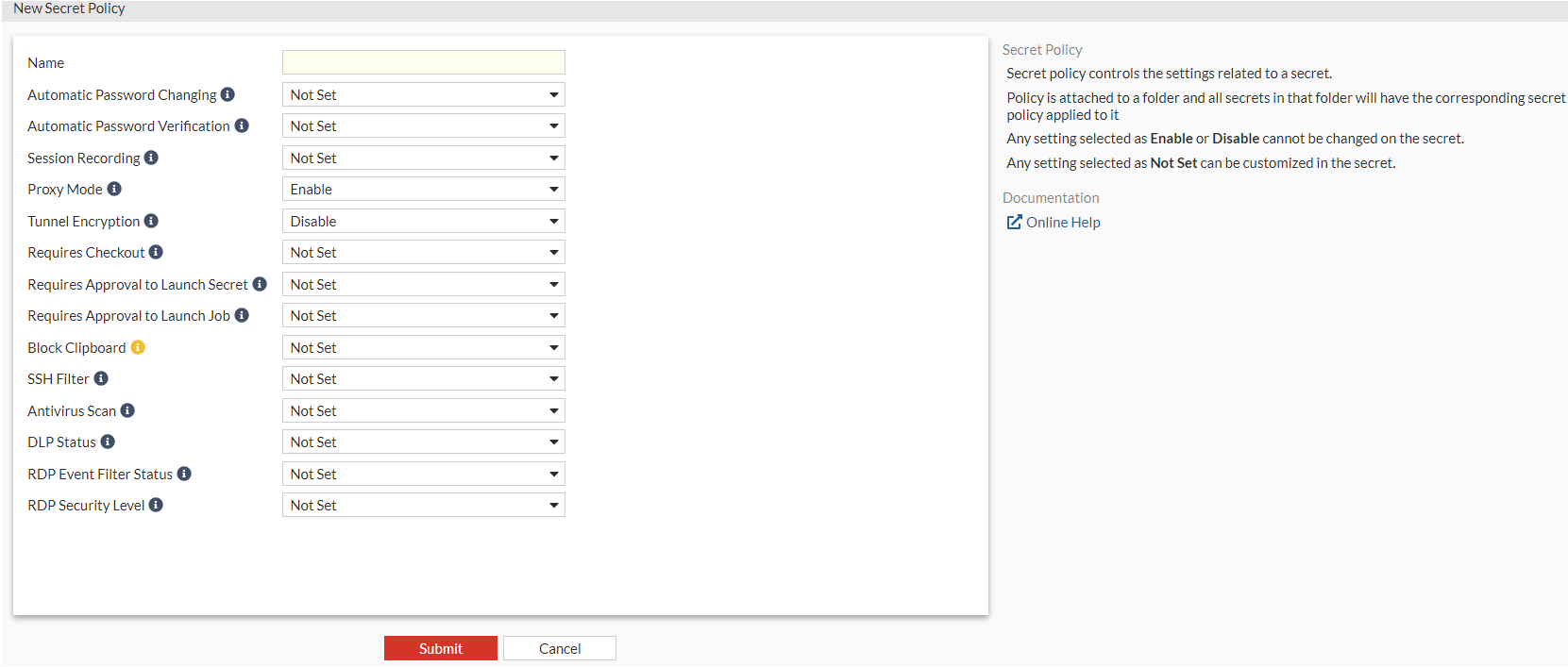Click the Name input field

(x=424, y=62)
